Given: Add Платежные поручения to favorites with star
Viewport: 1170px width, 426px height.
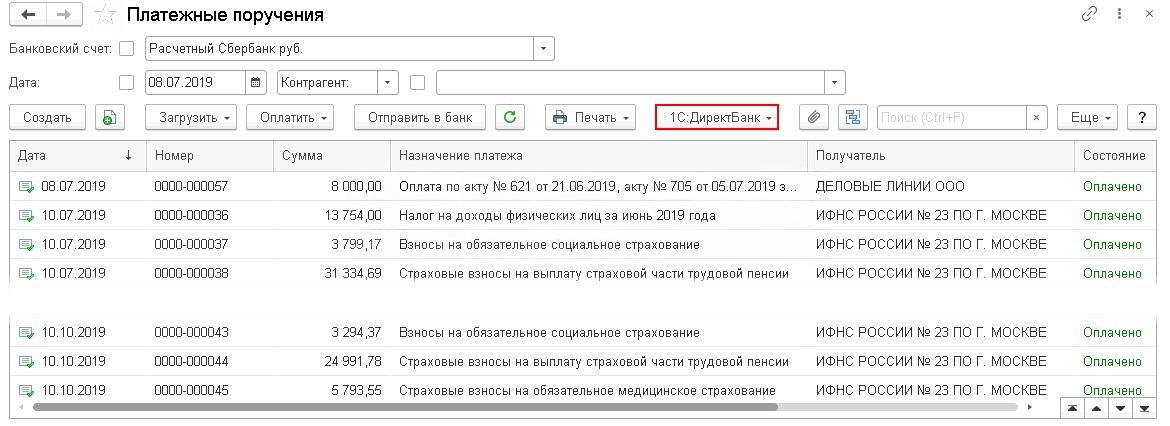Looking at the screenshot, I should pos(104,16).
